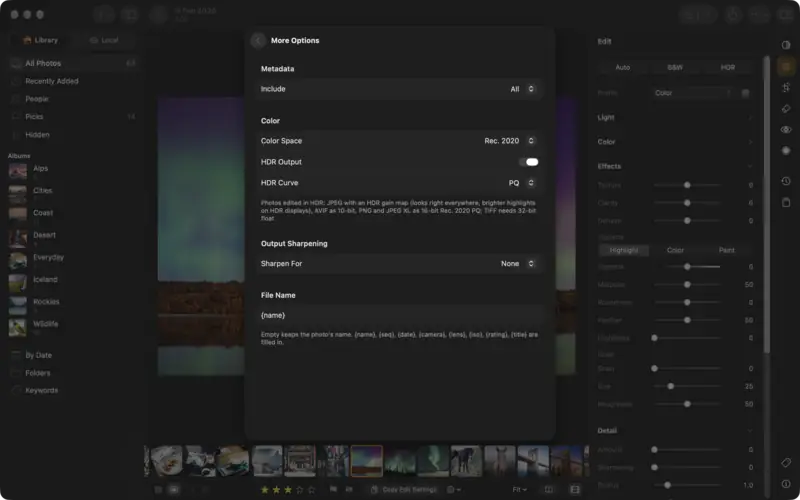Image resolution: width=800 pixels, height=500 pixels.
Task: Toggle HDR Output switch
Action: (529, 162)
